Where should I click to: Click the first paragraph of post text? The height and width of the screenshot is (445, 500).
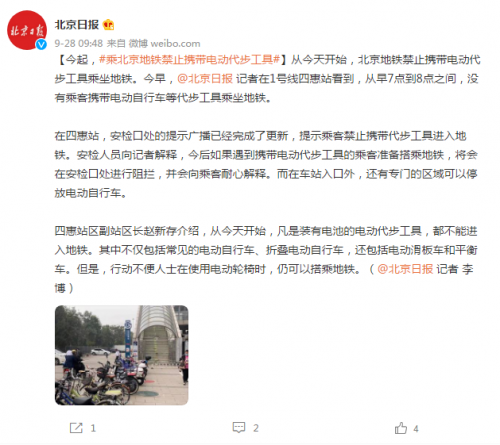coord(267,79)
